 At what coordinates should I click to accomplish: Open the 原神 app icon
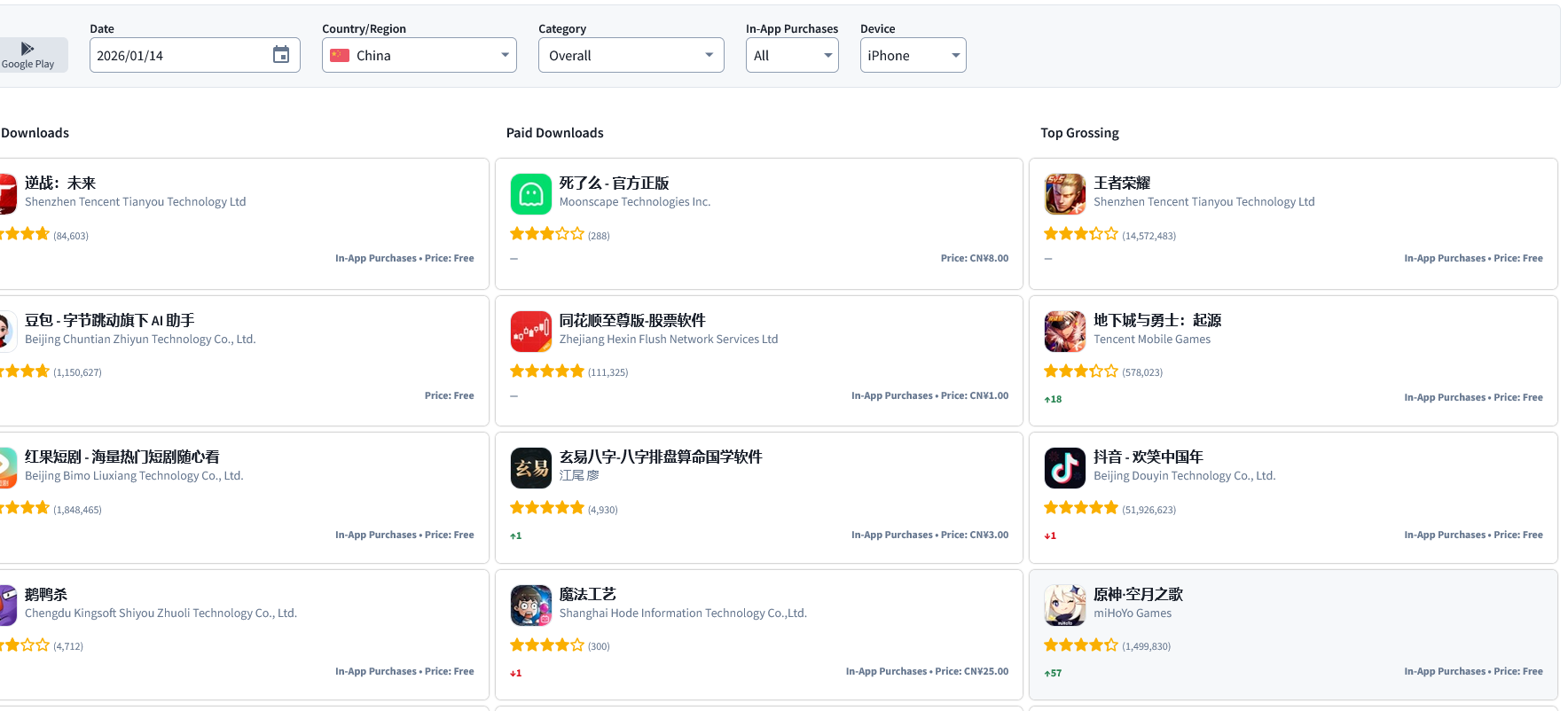(x=1065, y=606)
